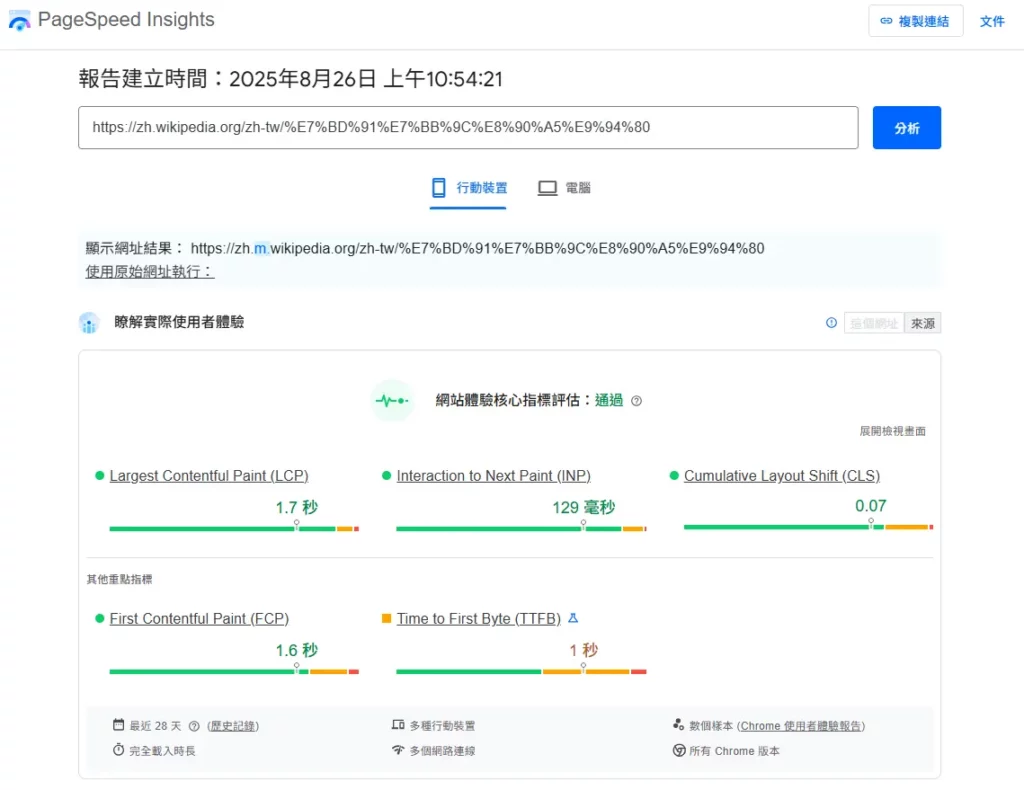Click the experimental flask icon beside TTFB
Viewport: 1024px width, 790px height.
coord(573,618)
